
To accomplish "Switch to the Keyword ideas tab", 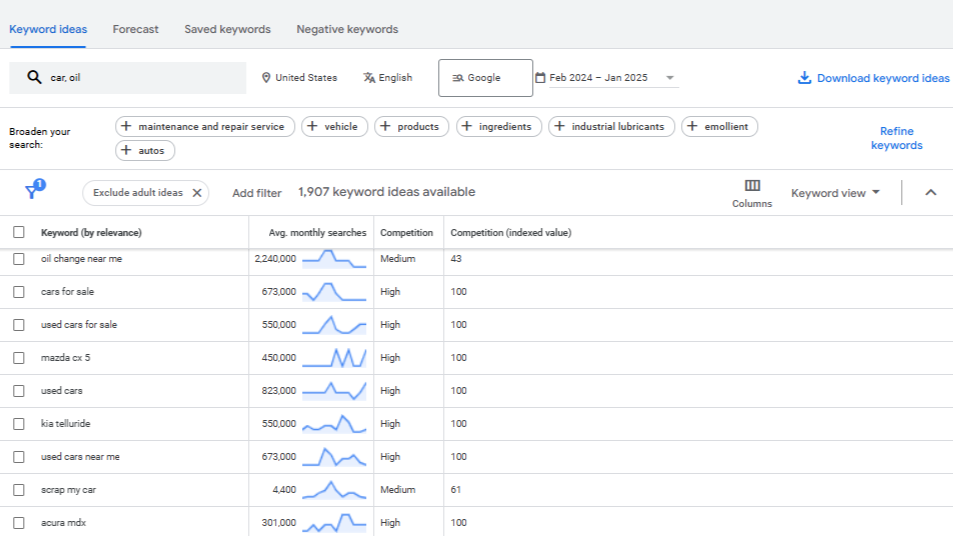I will [x=48, y=29].
